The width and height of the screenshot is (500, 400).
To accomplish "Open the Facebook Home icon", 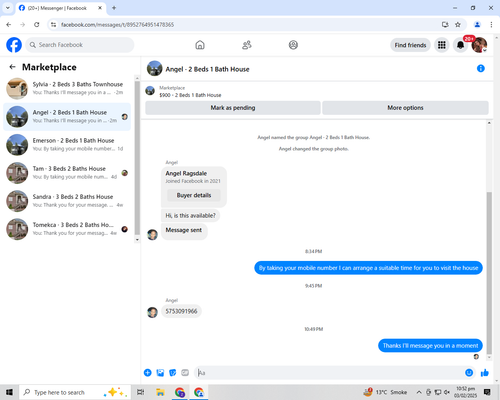I will [200, 45].
